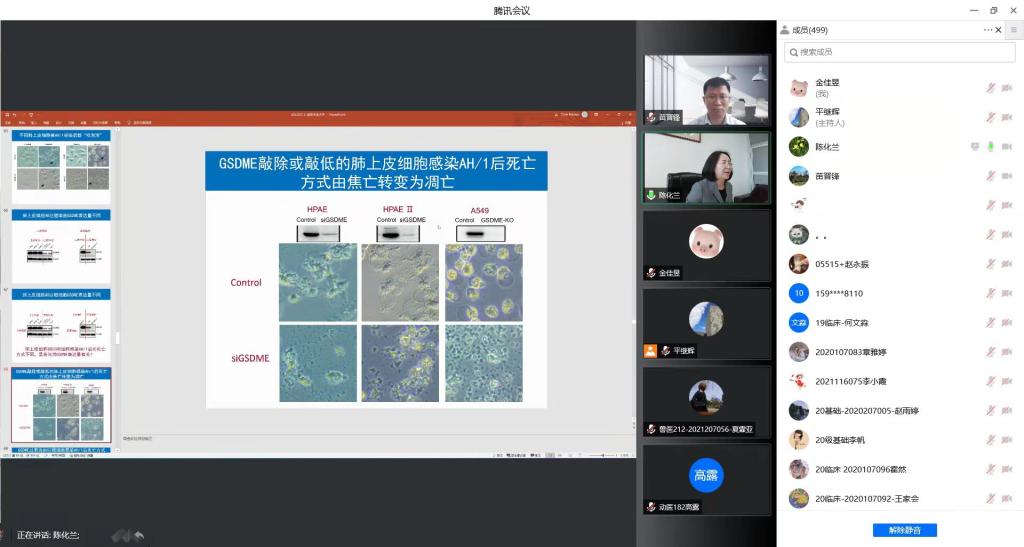
Task: Click muted mic icon for 159****8110
Action: pyautogui.click(x=990, y=294)
